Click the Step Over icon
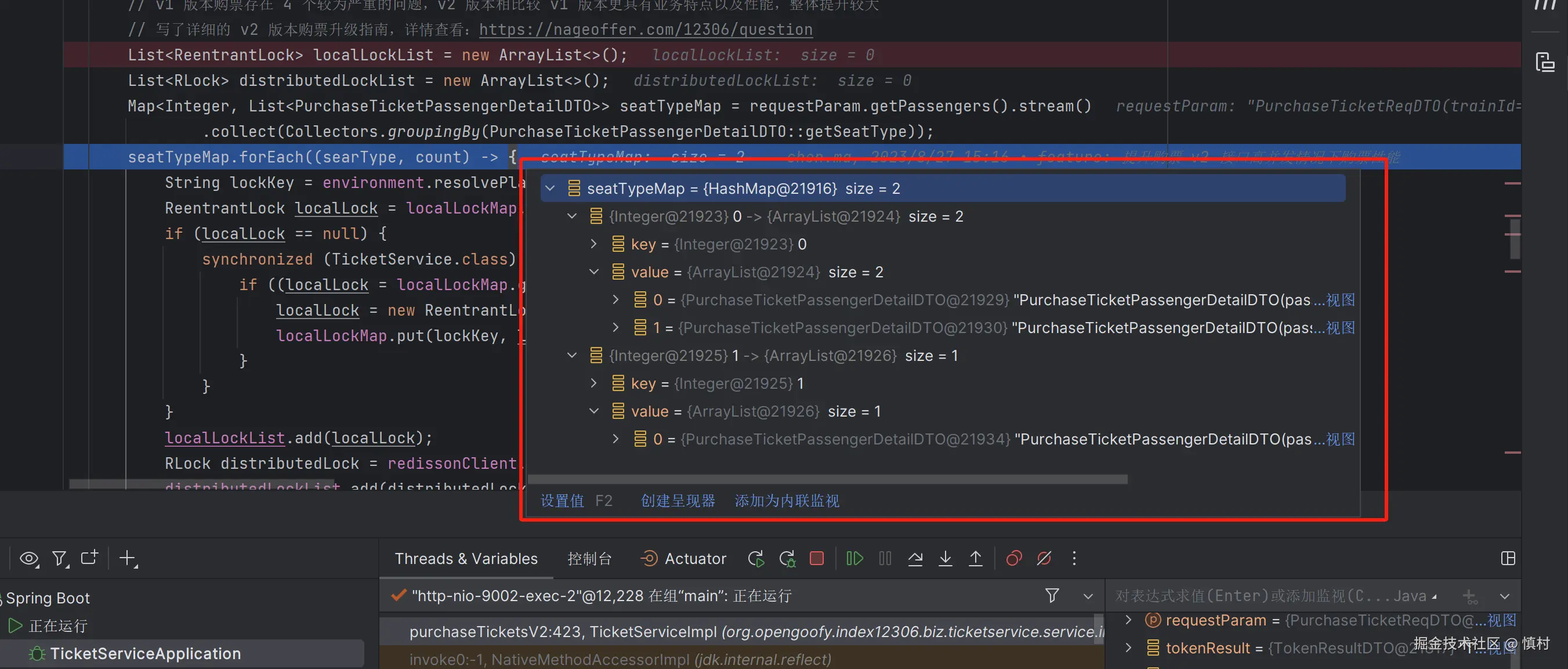Screen dimensions: 1568x669 tap(915, 558)
